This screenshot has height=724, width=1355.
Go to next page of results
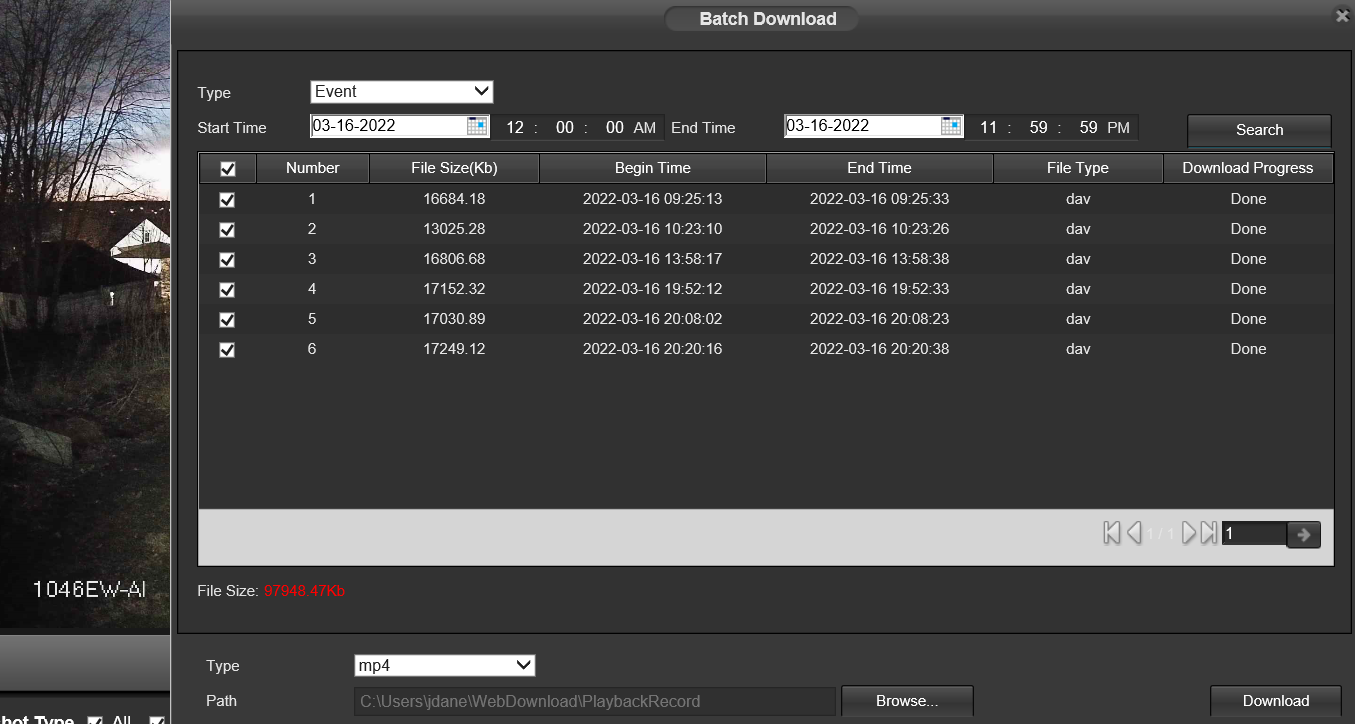(x=1189, y=533)
